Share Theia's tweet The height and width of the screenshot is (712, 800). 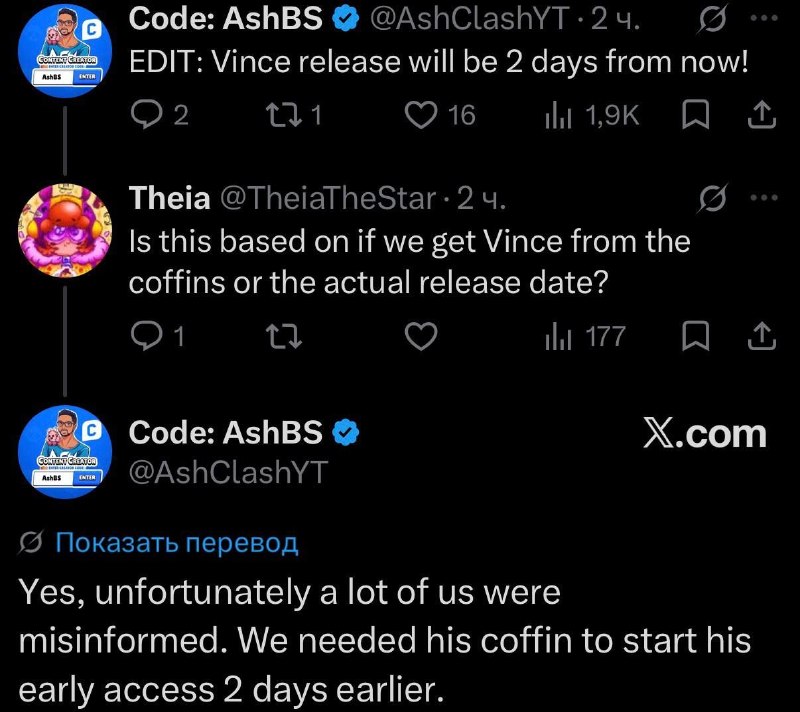click(x=762, y=337)
